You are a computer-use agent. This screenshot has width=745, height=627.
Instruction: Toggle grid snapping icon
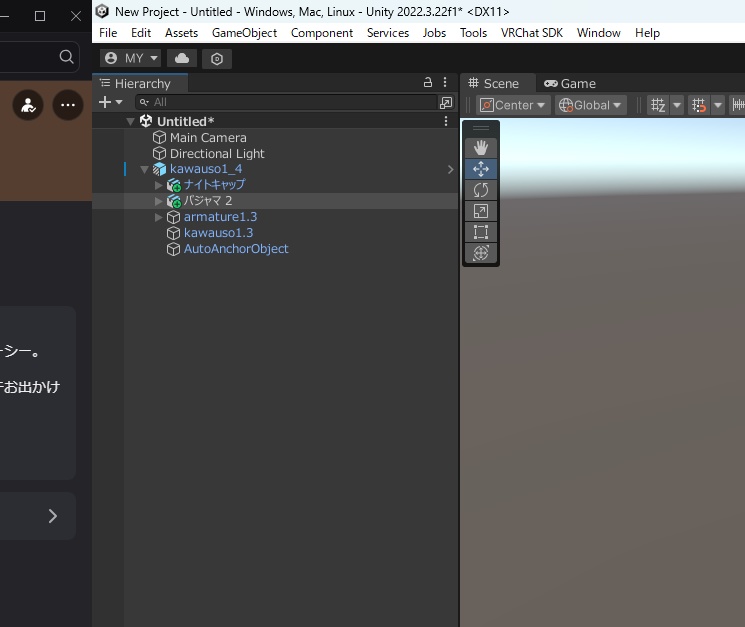[699, 105]
